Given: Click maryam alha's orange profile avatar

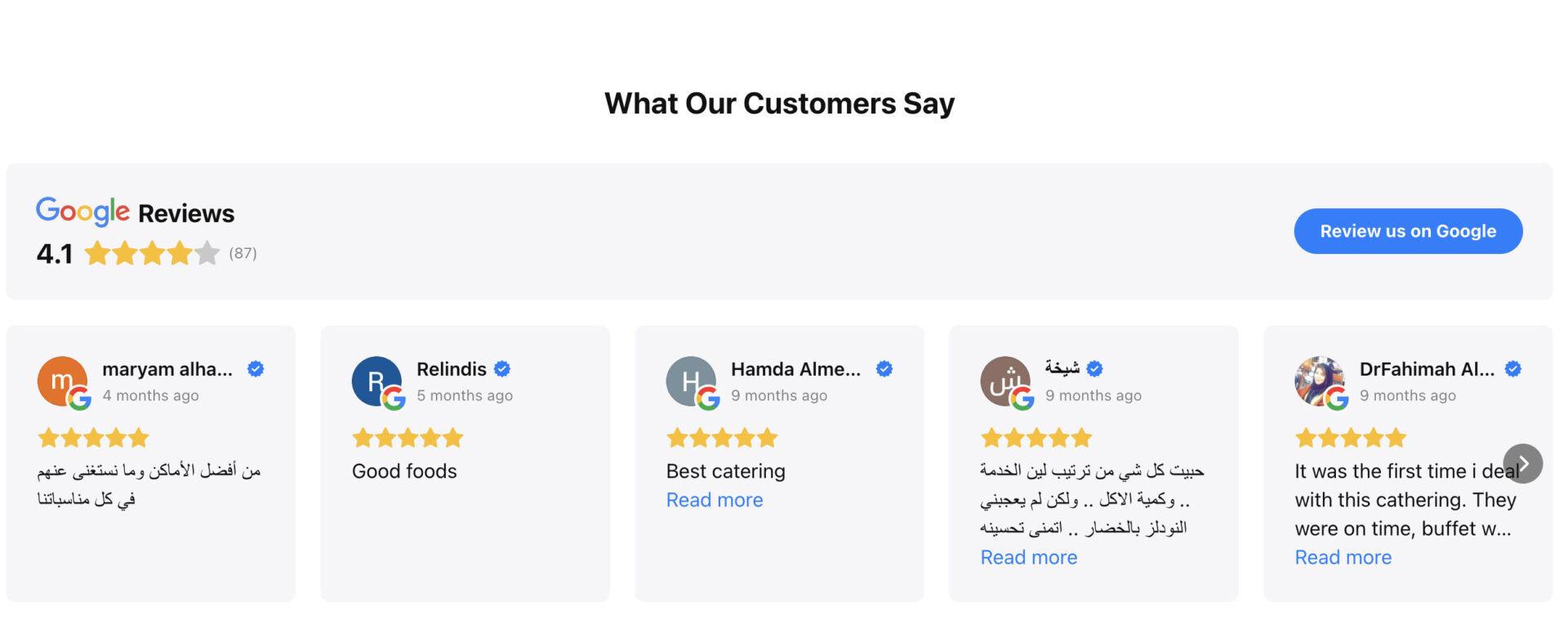Looking at the screenshot, I should (62, 381).
